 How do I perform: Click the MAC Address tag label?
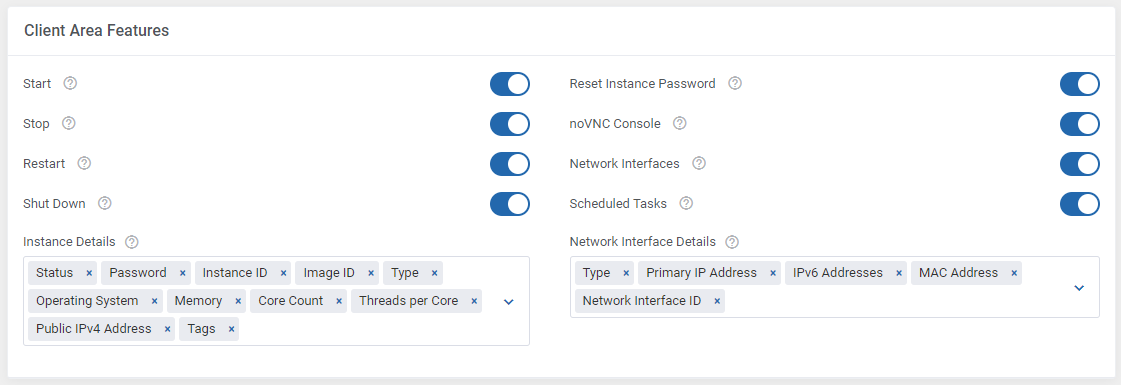[x=959, y=273]
